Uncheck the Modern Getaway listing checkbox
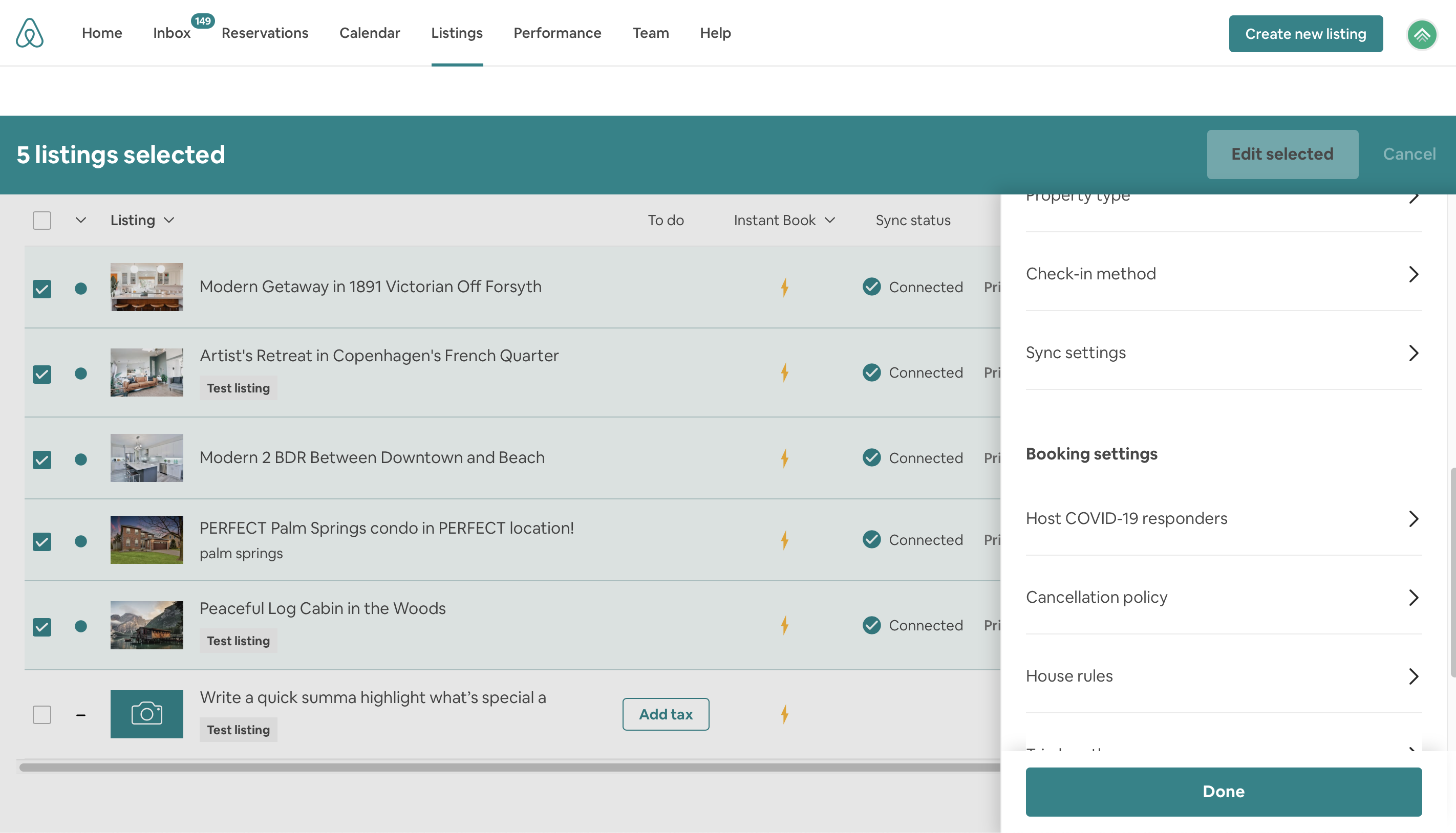Screen dimensions: 1456x833 [x=42, y=289]
